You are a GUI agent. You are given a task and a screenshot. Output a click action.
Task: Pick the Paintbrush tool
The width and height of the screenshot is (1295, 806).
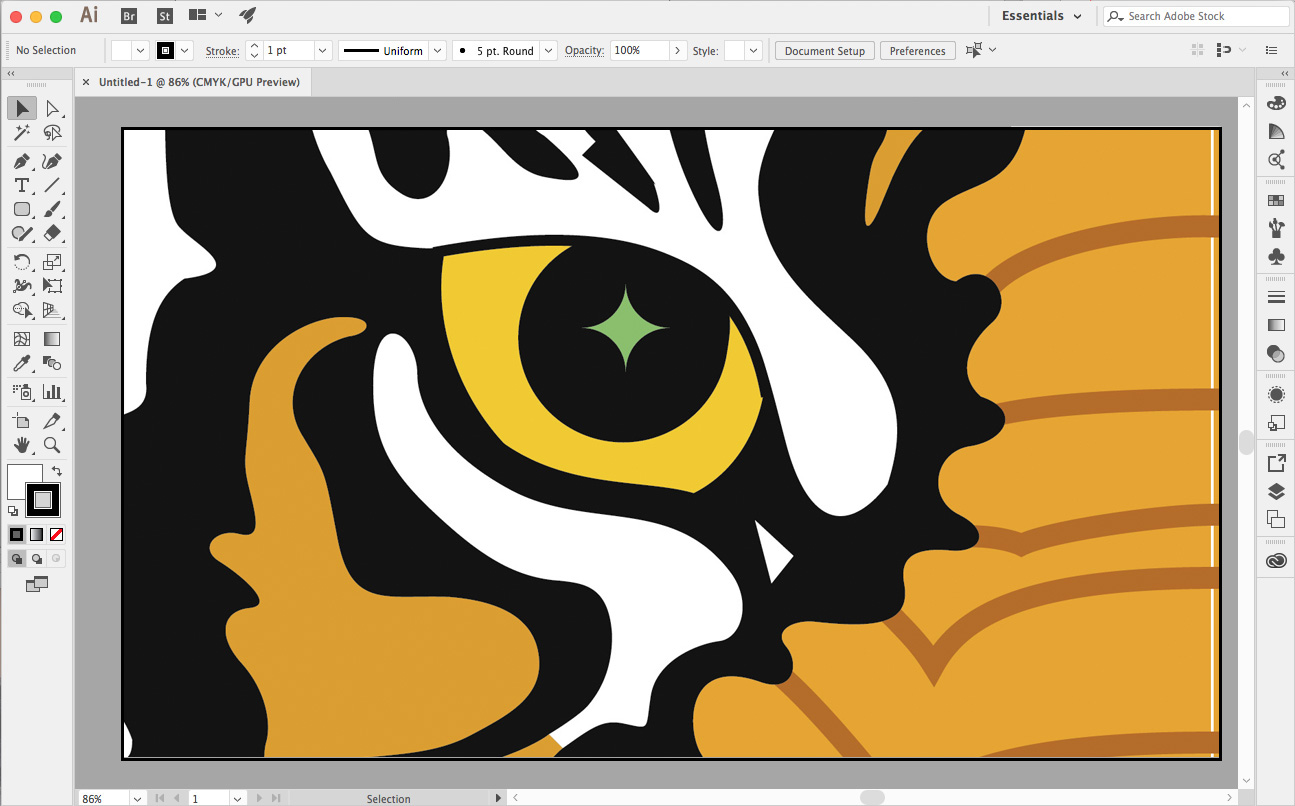coord(53,209)
